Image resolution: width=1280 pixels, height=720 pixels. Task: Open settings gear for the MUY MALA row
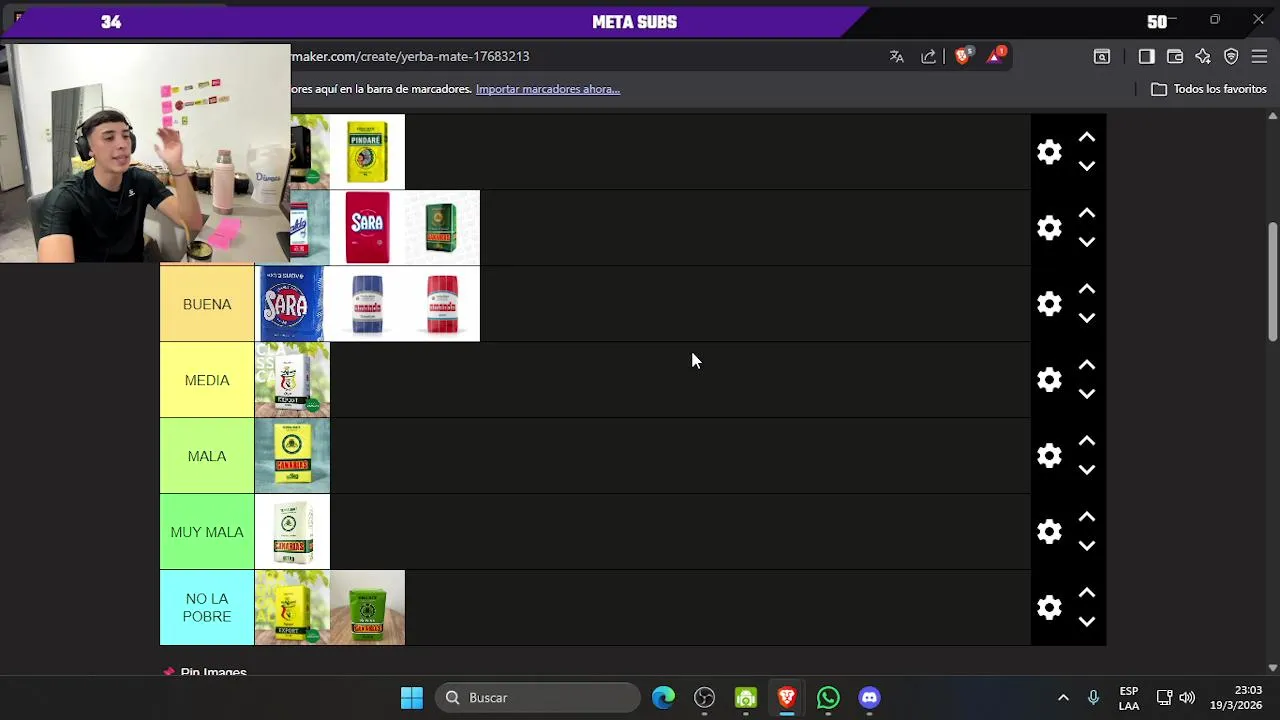pyautogui.click(x=1049, y=532)
